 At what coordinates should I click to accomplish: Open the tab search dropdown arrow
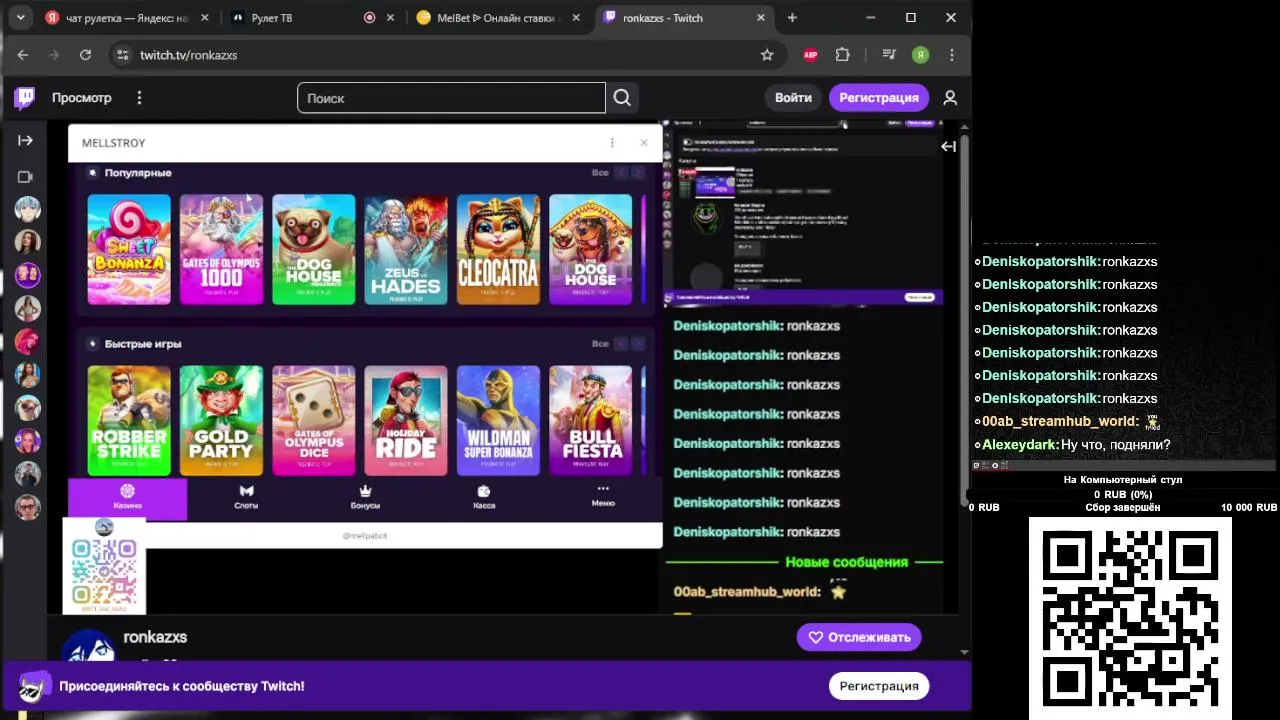click(20, 18)
